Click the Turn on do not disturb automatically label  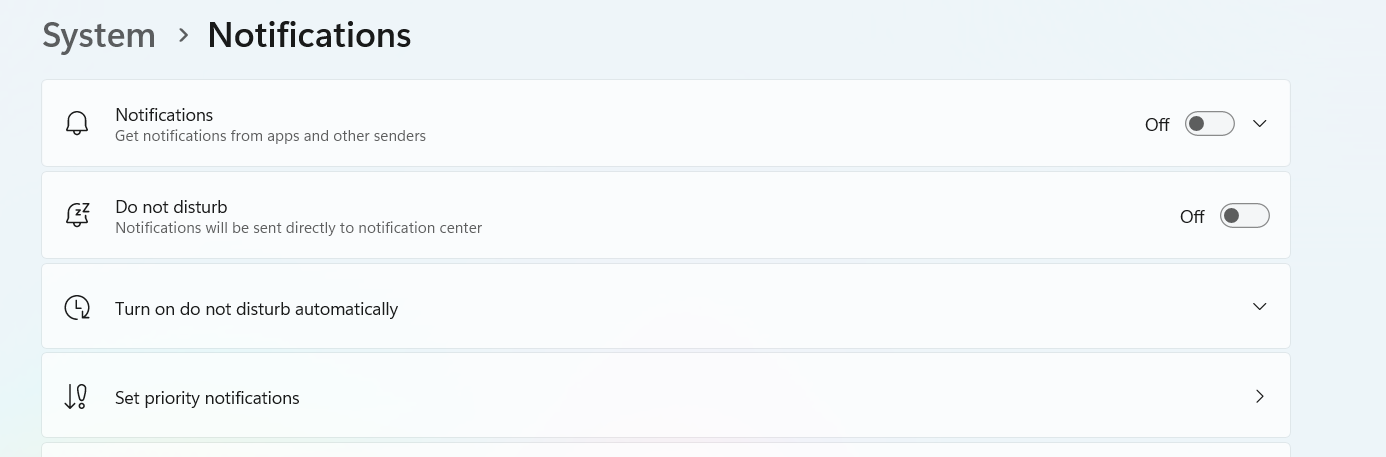256,309
